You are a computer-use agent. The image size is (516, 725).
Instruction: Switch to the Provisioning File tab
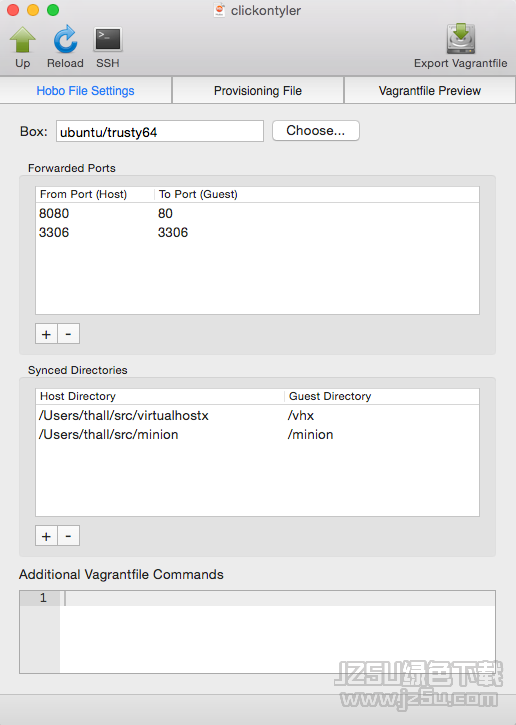pos(258,91)
